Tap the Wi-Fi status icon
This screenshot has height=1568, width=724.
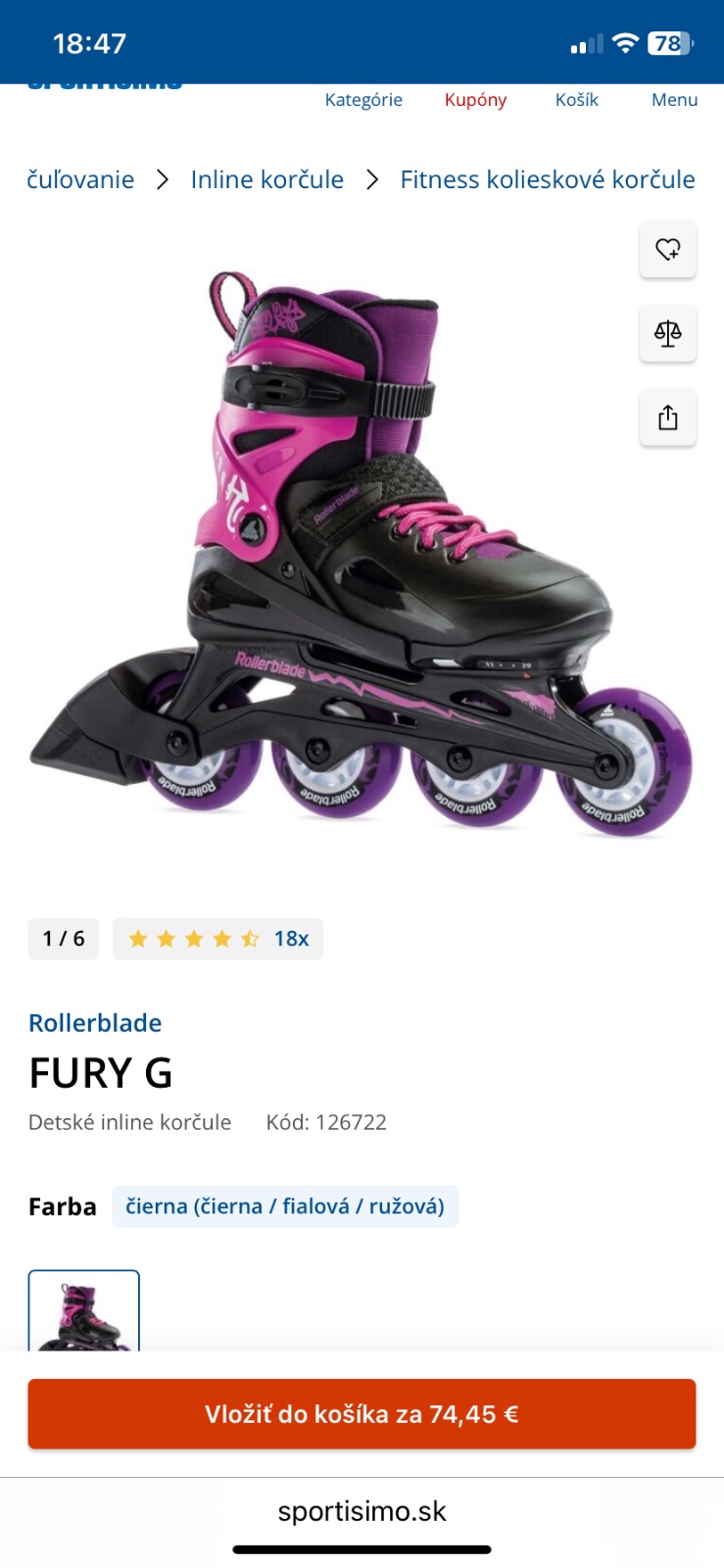(625, 43)
